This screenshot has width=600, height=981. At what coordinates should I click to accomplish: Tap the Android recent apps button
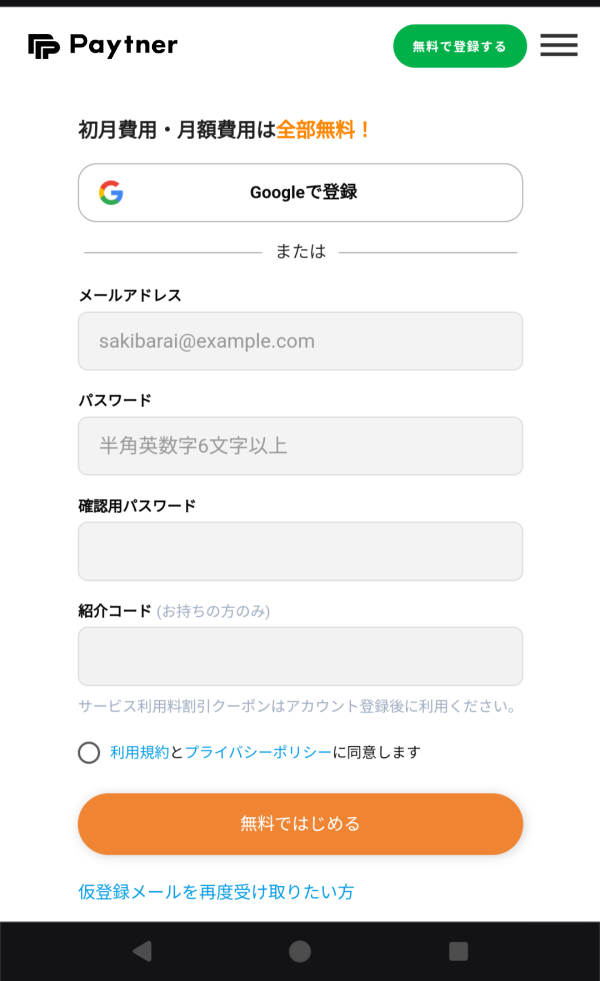(x=460, y=952)
